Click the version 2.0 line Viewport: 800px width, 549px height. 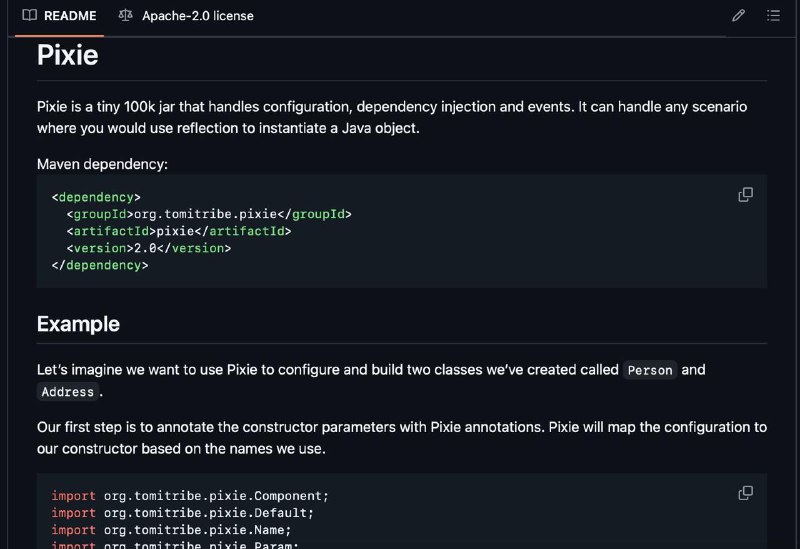pos(148,248)
